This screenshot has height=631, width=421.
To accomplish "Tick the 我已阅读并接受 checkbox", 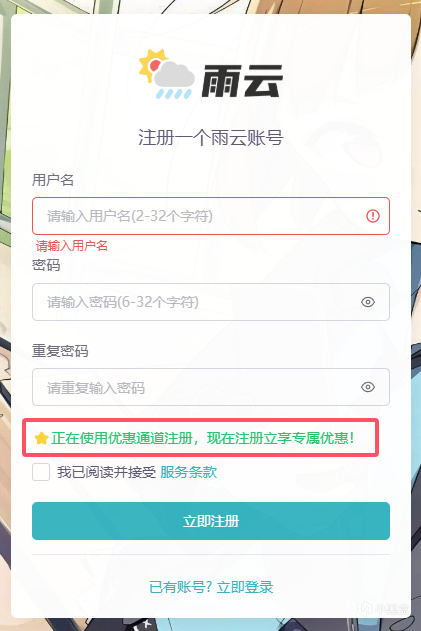I will 41,472.
